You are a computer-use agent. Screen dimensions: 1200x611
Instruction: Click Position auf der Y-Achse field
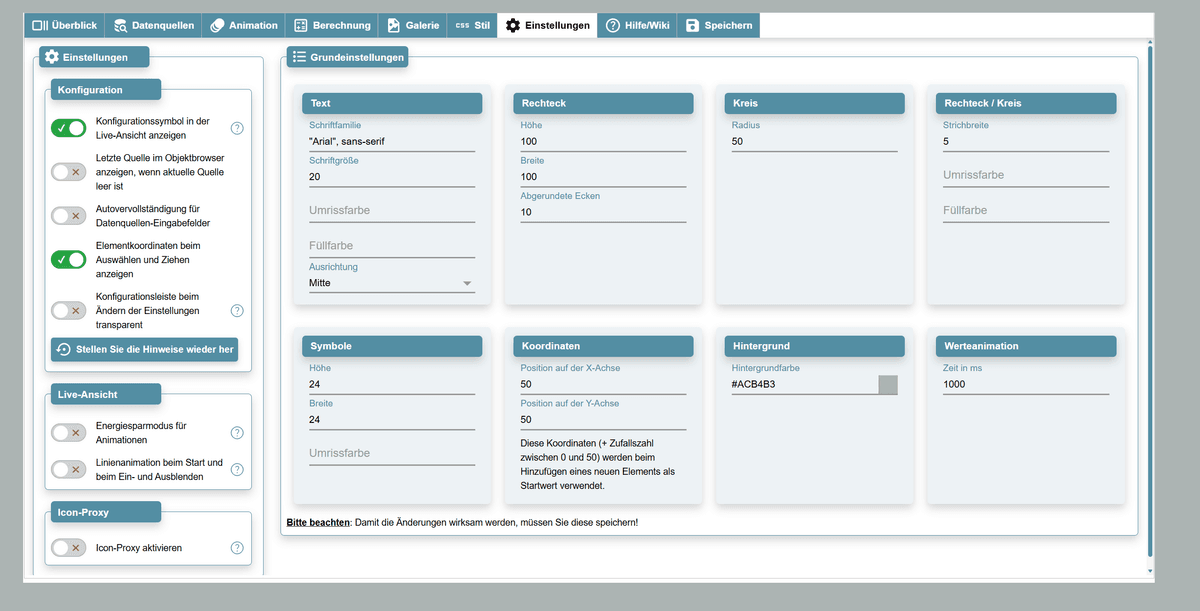(603, 419)
